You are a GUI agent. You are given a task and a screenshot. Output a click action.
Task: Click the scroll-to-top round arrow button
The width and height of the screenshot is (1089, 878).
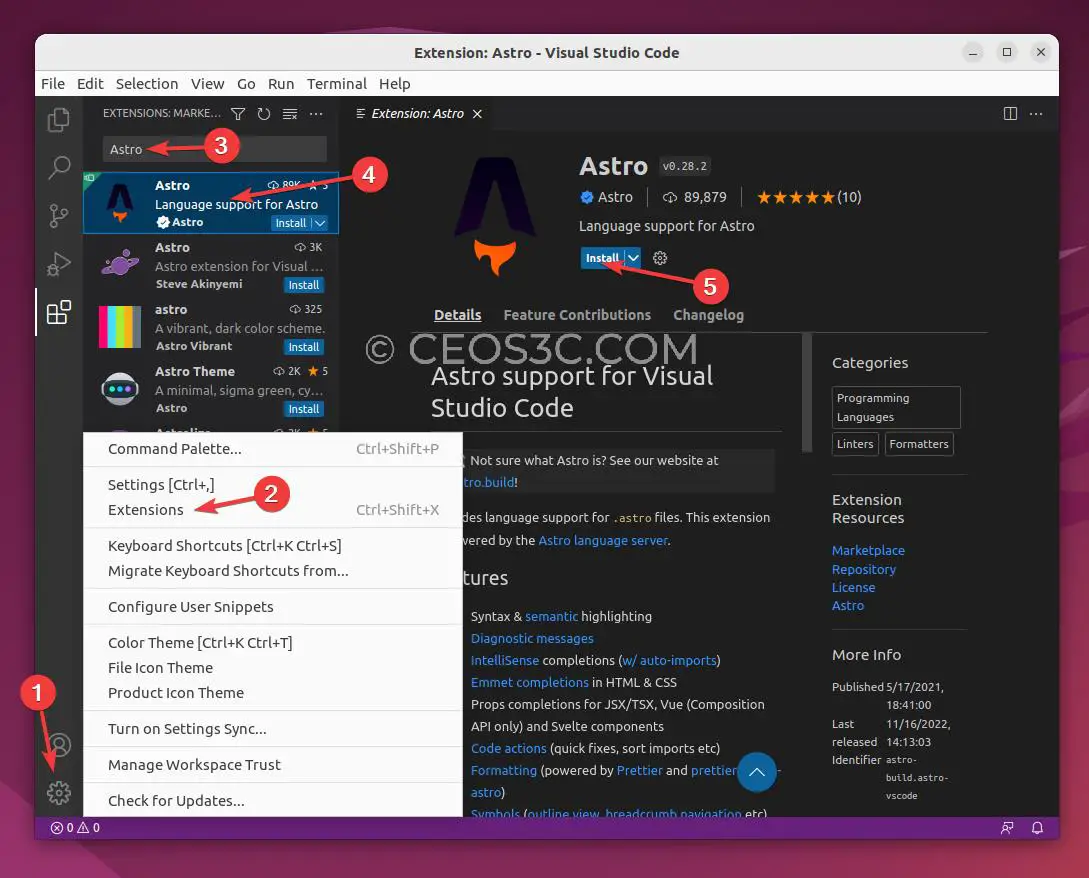coord(756,772)
